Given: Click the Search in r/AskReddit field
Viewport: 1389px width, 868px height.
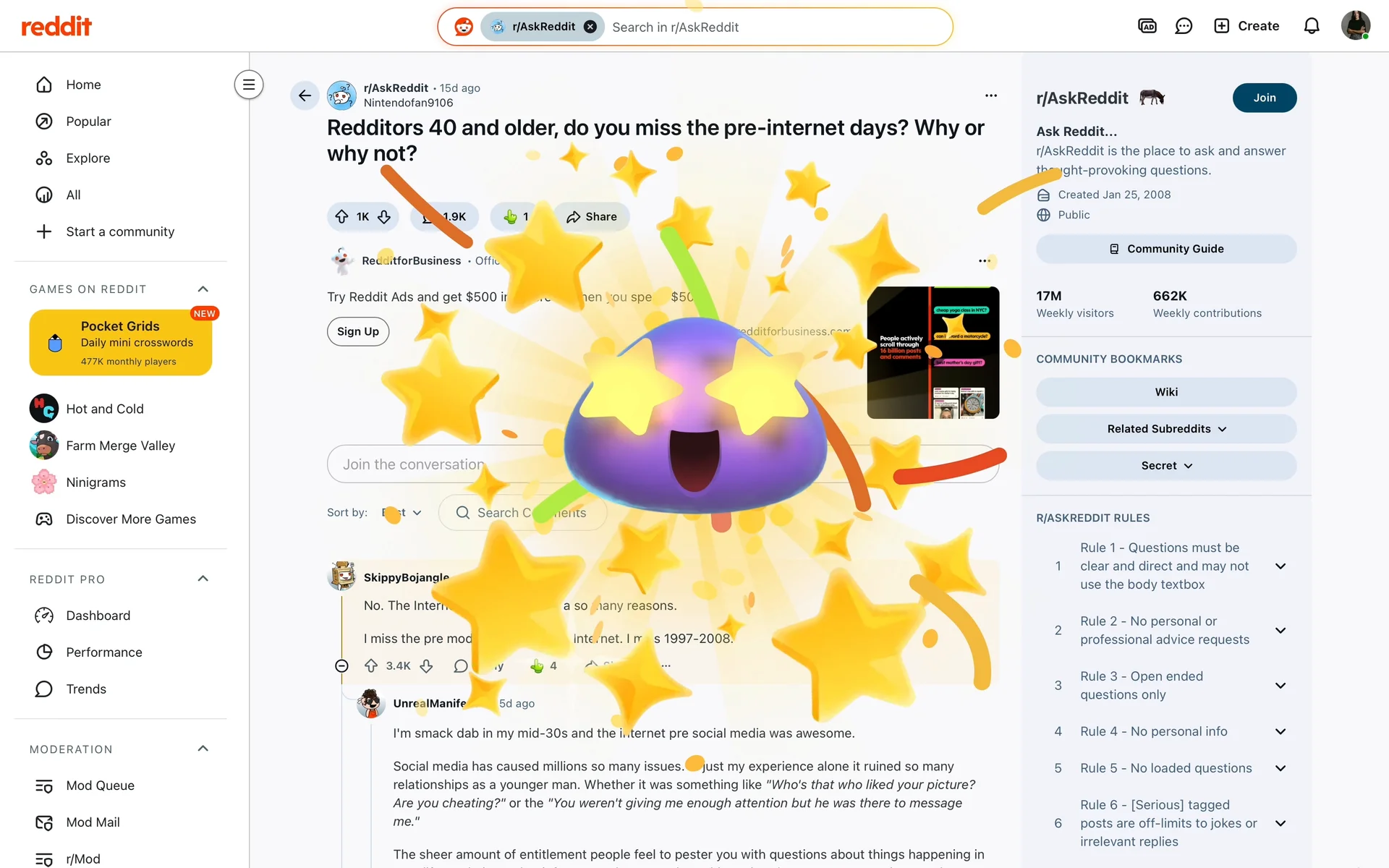Looking at the screenshot, I should [774, 27].
